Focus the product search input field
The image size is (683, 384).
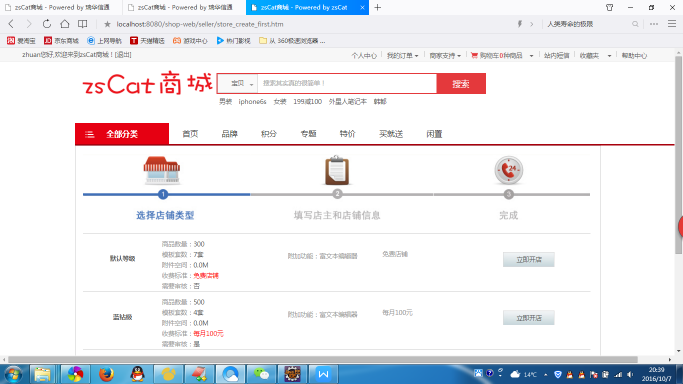[347, 83]
